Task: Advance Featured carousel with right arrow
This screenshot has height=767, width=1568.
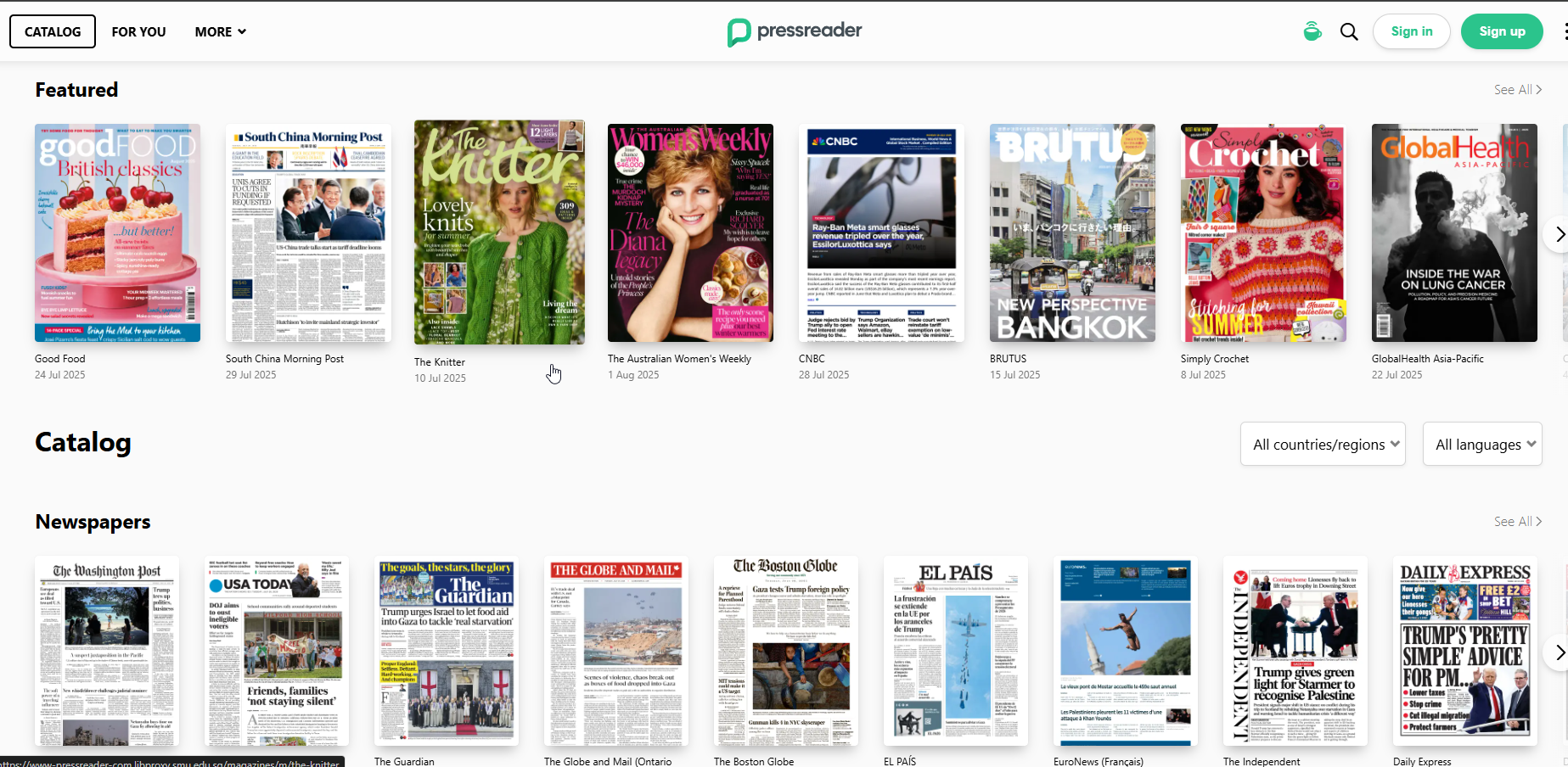Action: [x=1558, y=234]
